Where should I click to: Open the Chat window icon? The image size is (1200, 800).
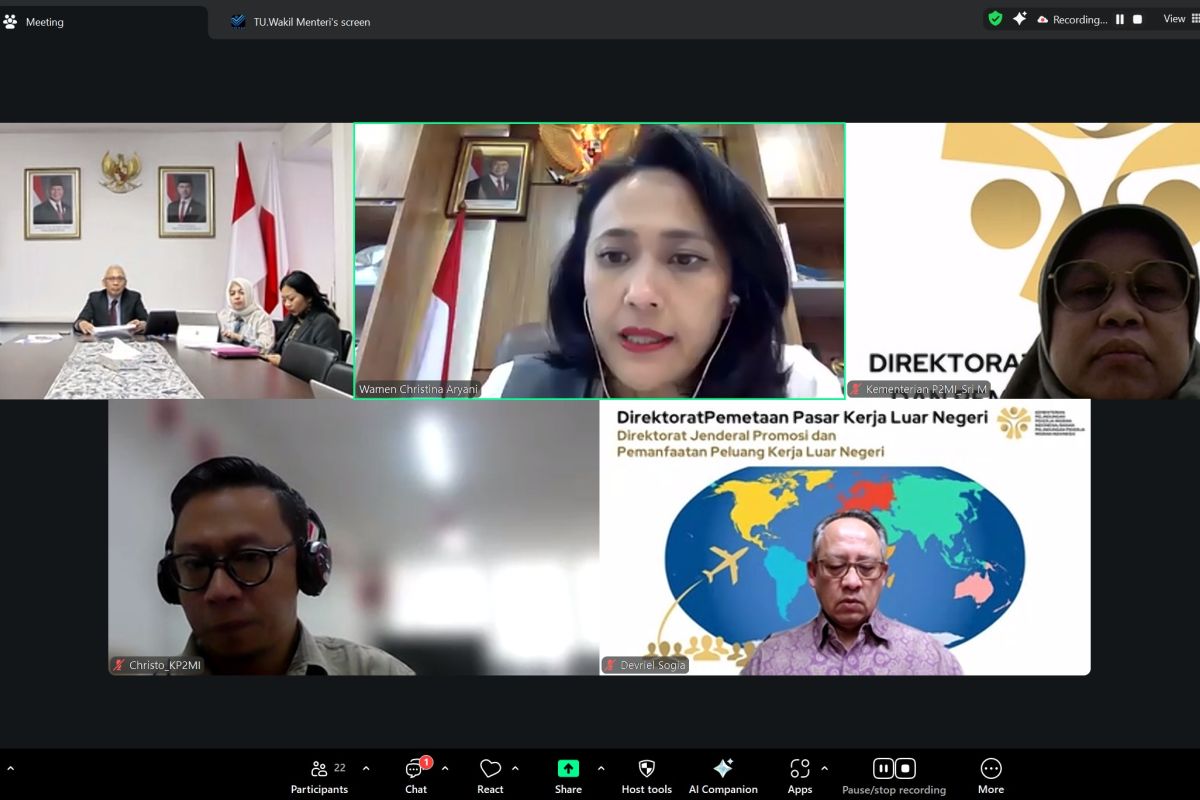click(414, 770)
